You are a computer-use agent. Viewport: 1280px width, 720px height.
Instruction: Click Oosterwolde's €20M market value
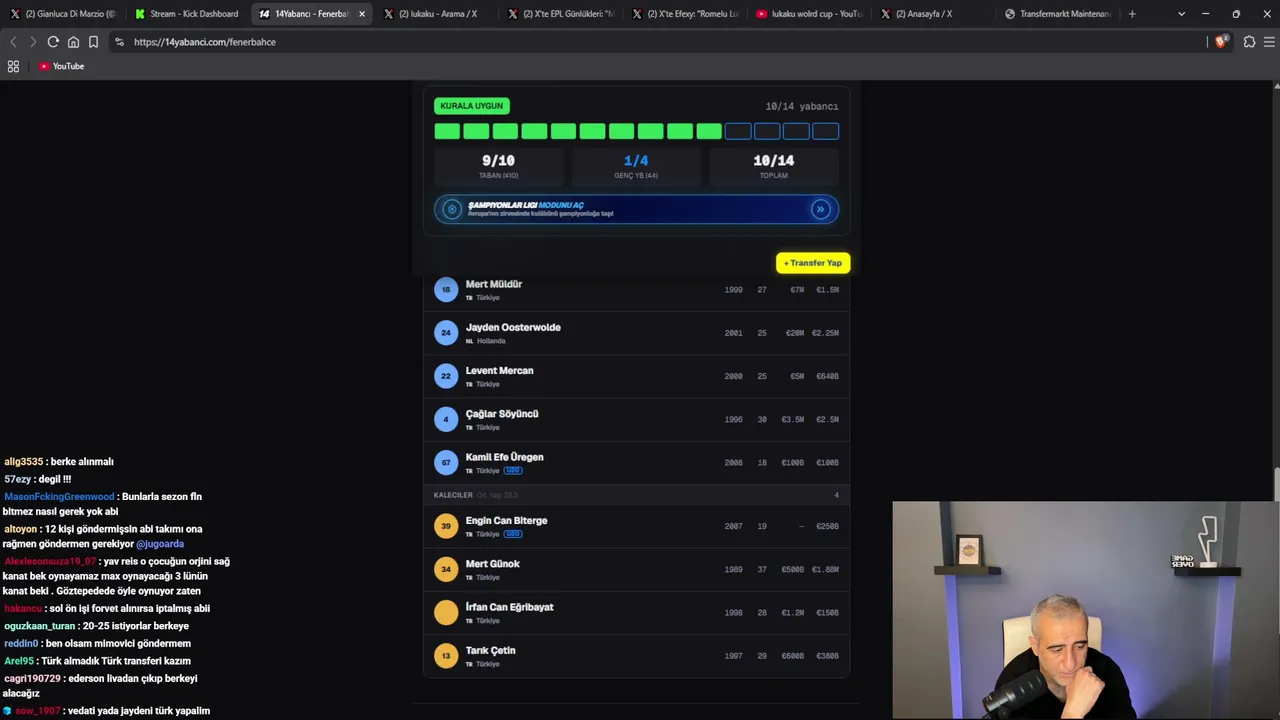[795, 333]
